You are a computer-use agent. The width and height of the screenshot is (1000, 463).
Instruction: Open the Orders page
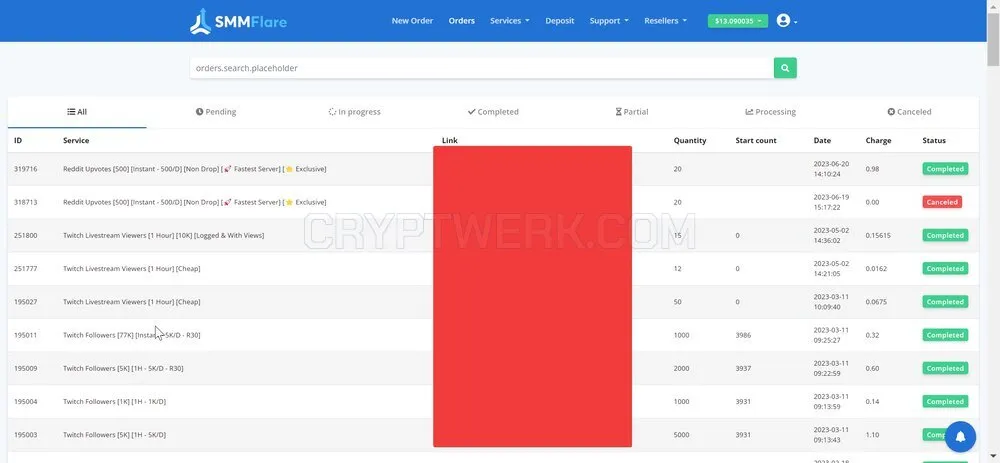461,21
